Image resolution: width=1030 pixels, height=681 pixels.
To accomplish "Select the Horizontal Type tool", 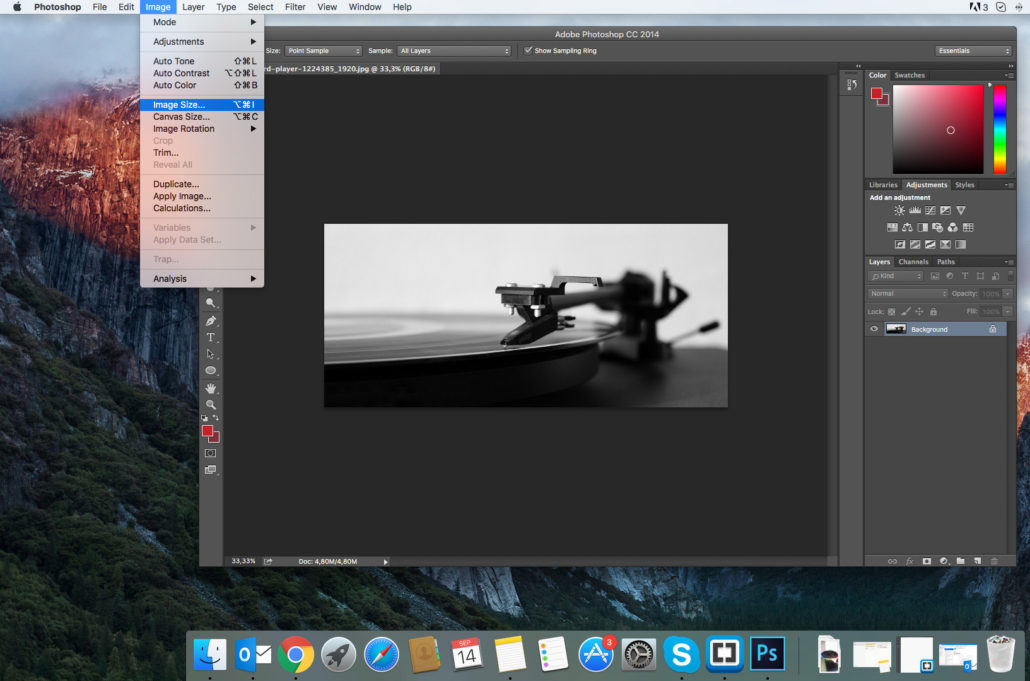I will pyautogui.click(x=211, y=338).
